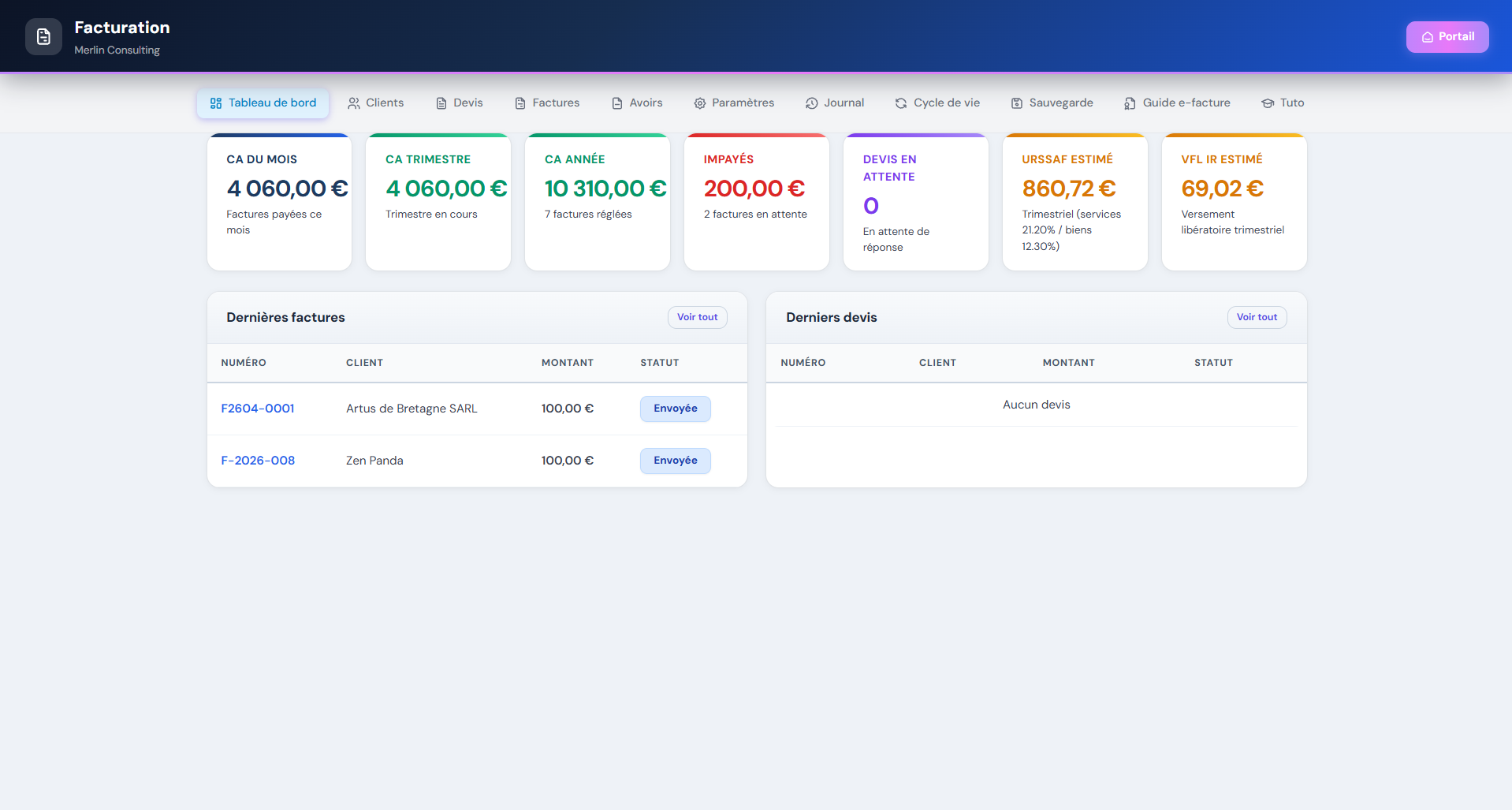
Task: Click the Paramètres gear icon
Action: point(699,103)
